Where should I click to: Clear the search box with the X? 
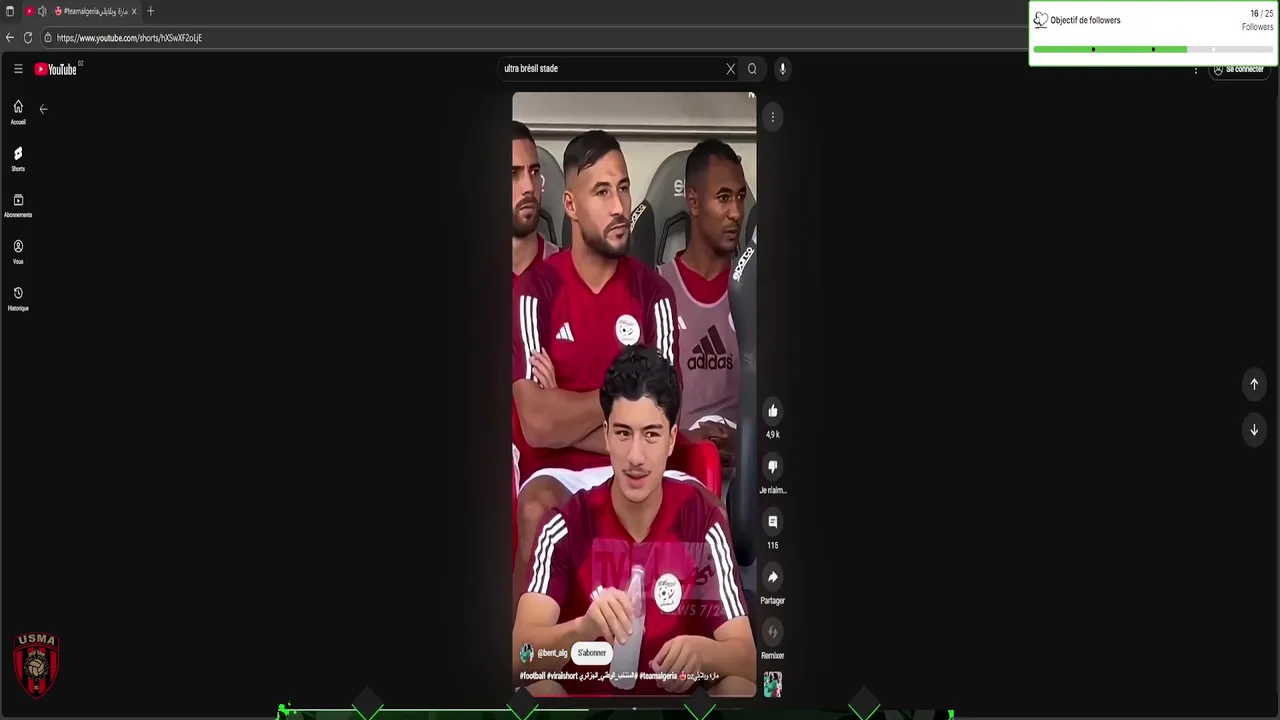tap(730, 69)
